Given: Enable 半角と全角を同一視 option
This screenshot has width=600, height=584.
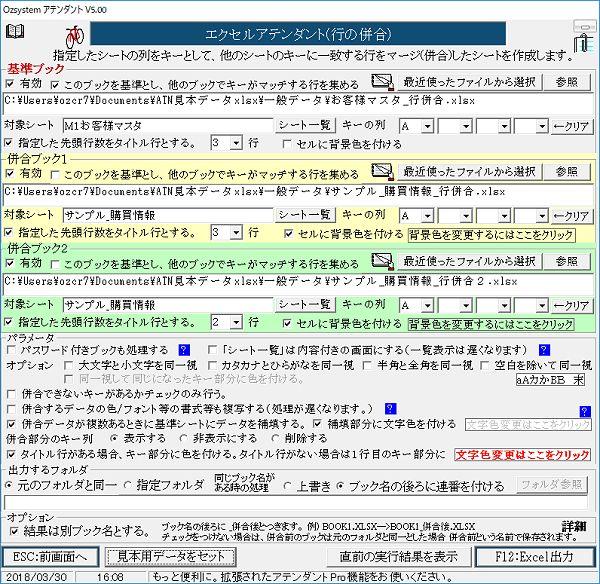Looking at the screenshot, I should [367, 365].
